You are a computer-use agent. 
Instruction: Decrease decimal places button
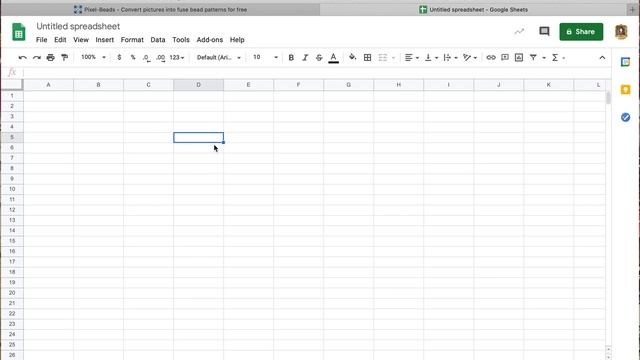[x=147, y=58]
